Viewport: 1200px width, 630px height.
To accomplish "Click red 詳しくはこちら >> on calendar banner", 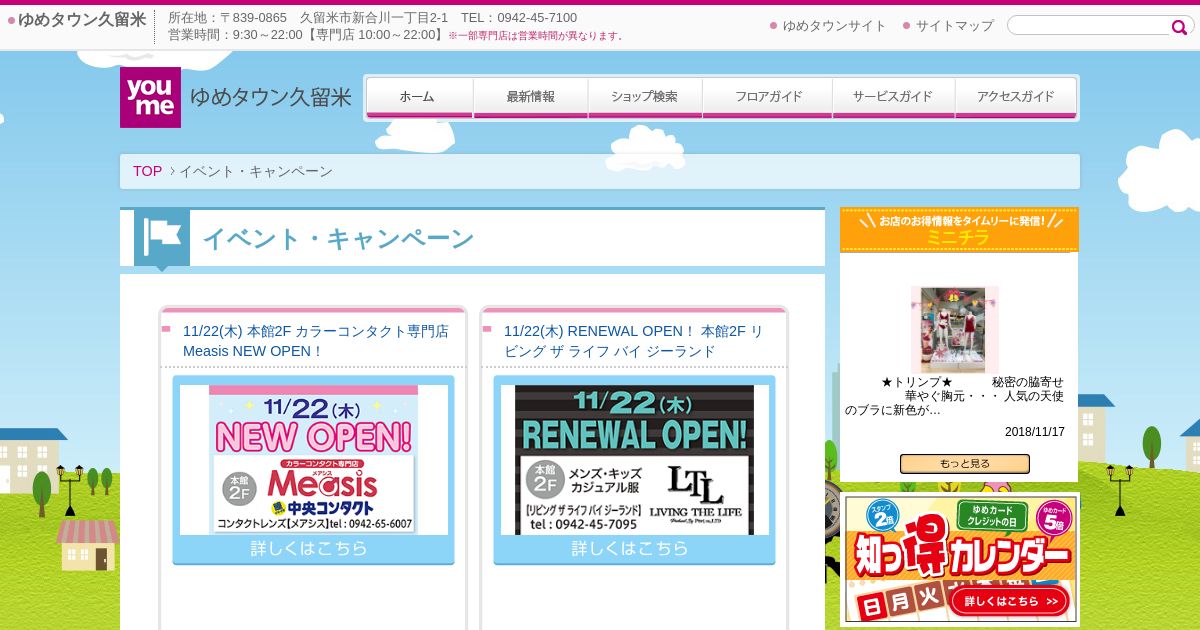I will point(1009,601).
